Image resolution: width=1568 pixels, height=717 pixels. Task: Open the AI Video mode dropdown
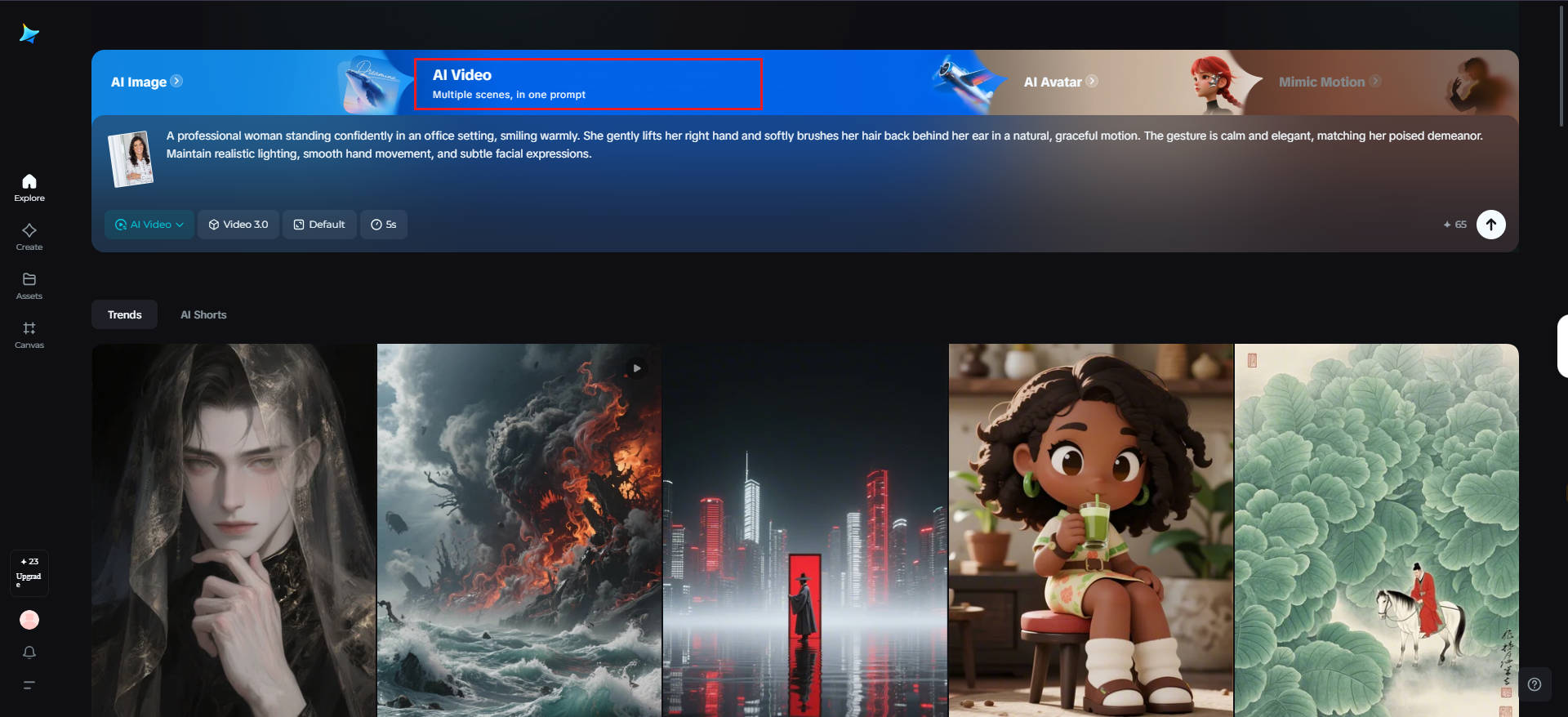coord(149,225)
